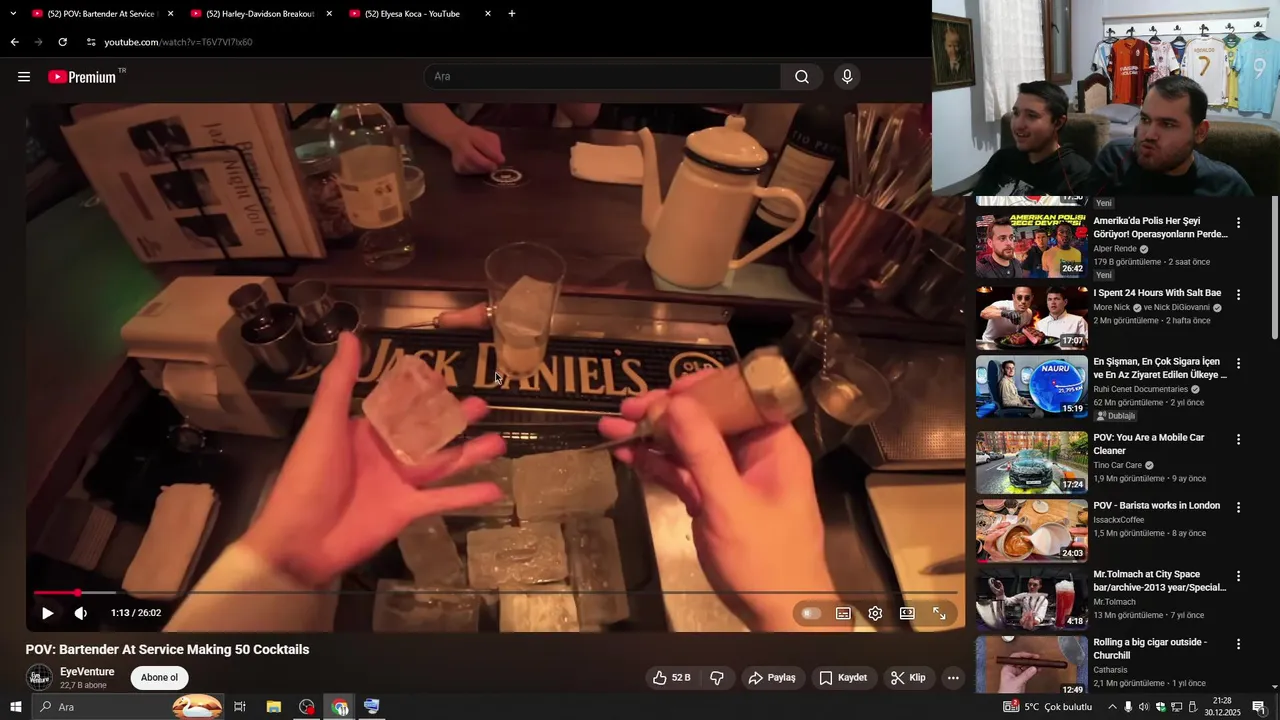
Task: Create a clip with Klip button
Action: point(908,678)
